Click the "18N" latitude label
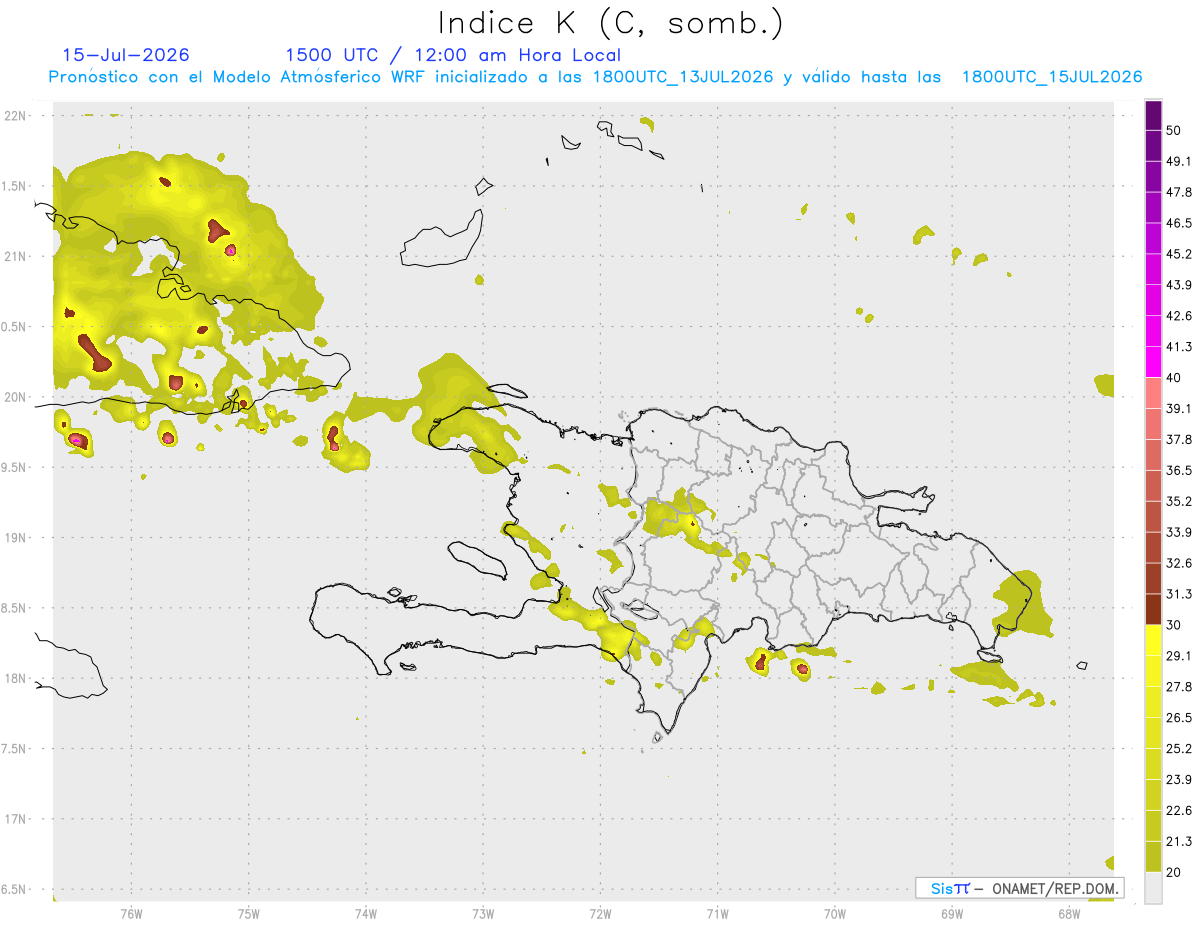This screenshot has width=1200, height=927. pyautogui.click(x=15, y=679)
